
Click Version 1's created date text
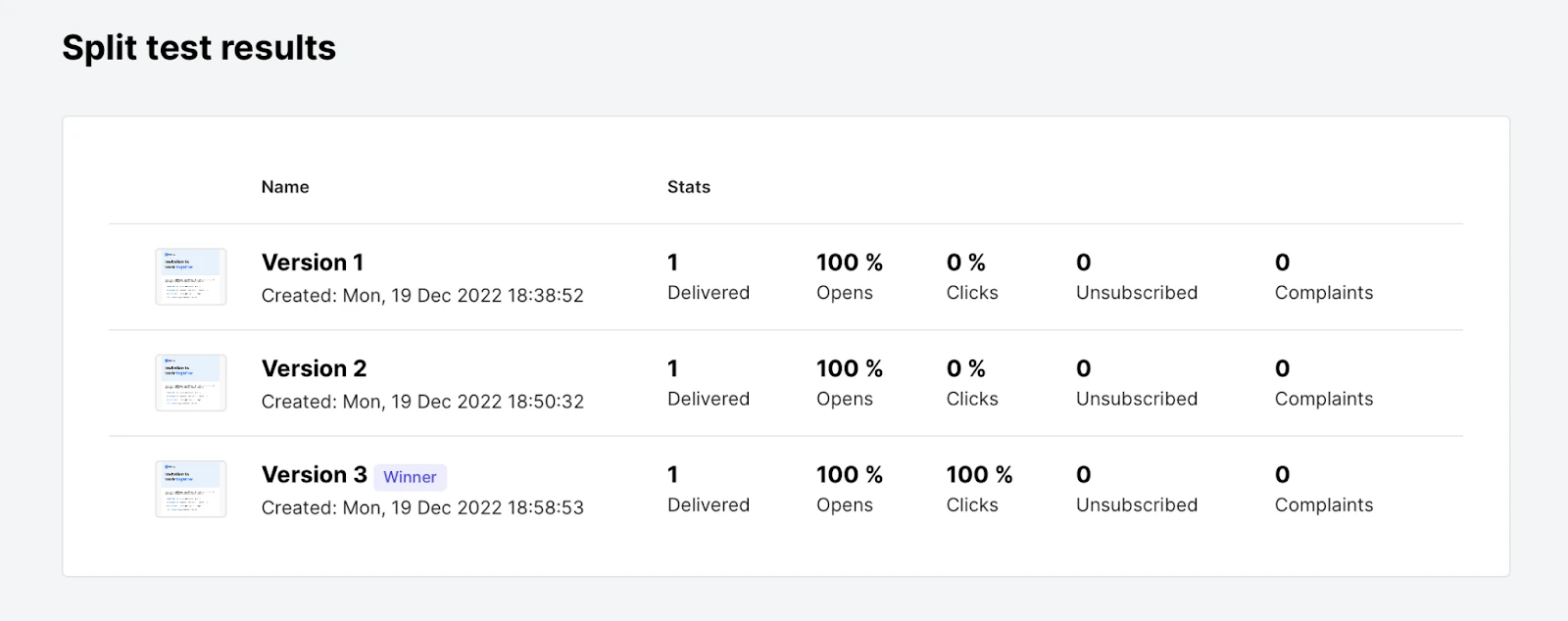[x=422, y=296]
